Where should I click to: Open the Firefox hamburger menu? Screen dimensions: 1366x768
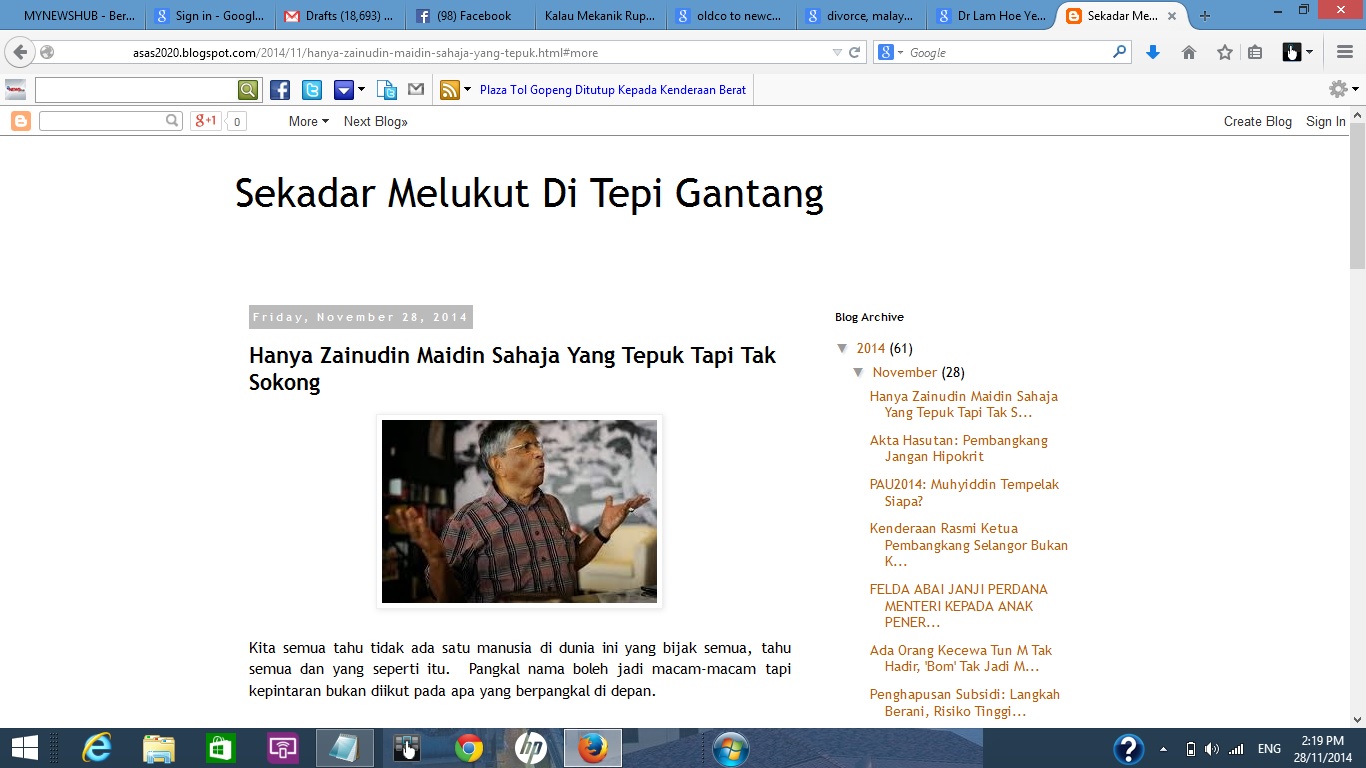(1345, 52)
